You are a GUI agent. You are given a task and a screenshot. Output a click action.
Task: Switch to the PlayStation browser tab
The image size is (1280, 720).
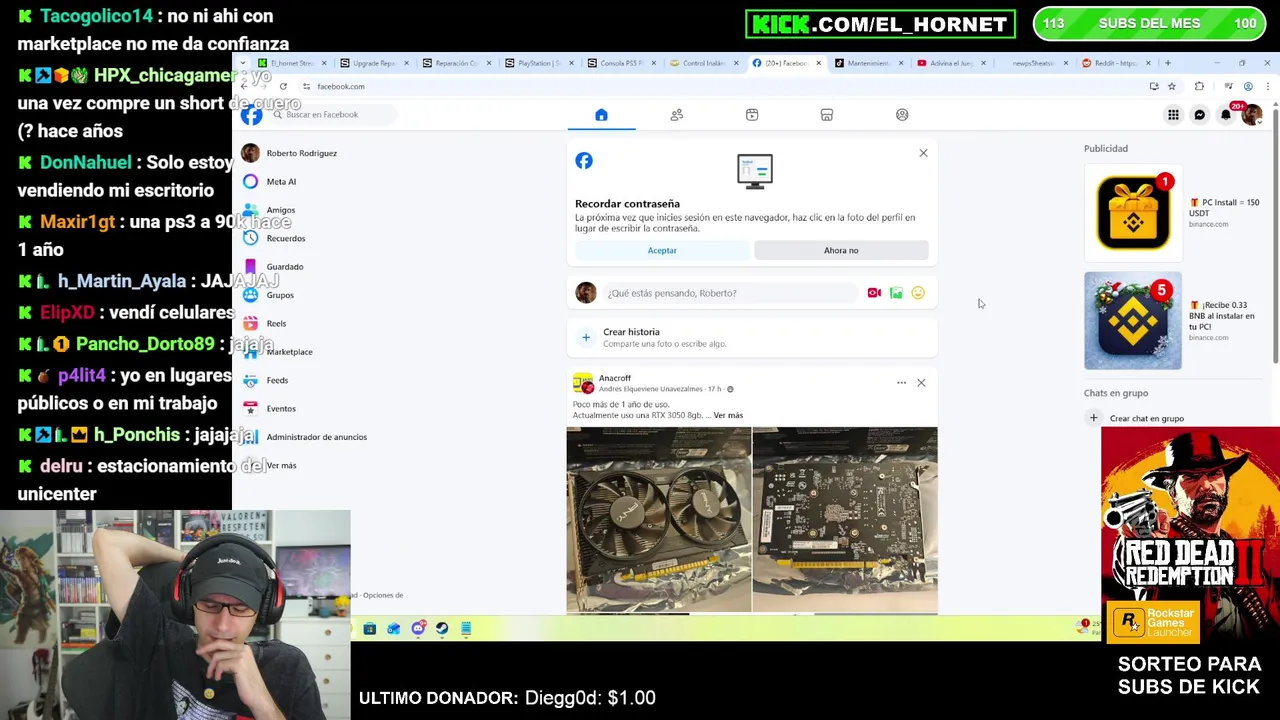pyautogui.click(x=539, y=63)
